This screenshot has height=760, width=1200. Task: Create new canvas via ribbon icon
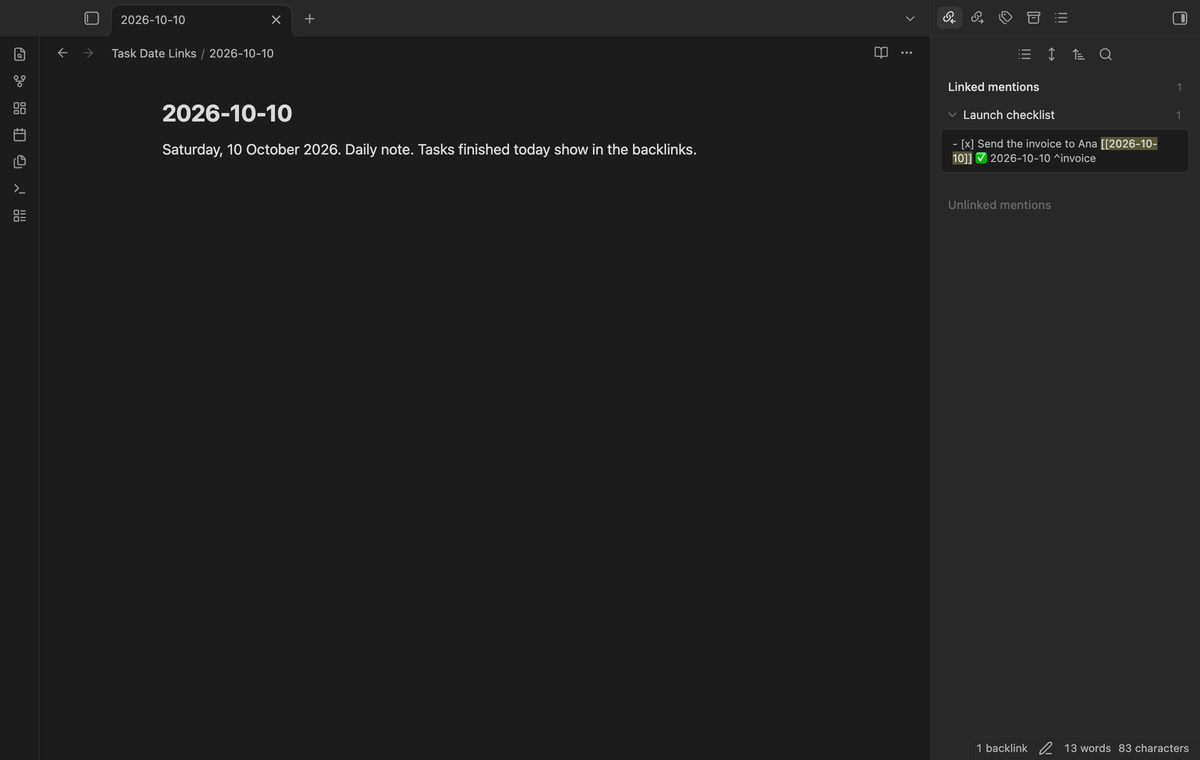click(20, 108)
